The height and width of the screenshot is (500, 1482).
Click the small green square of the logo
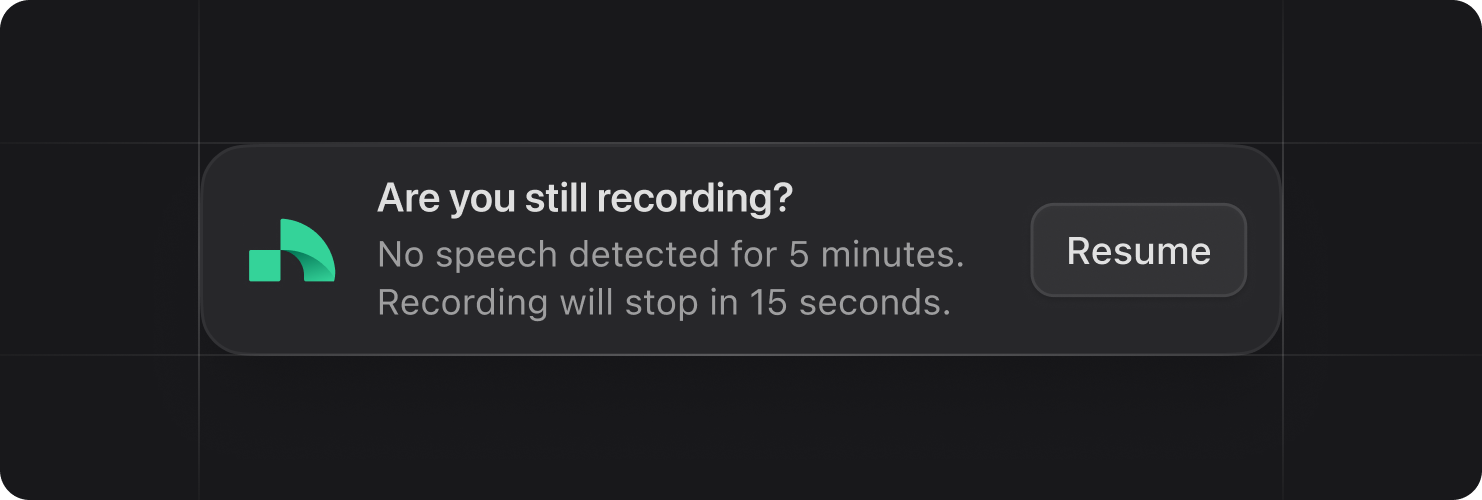coord(265,265)
